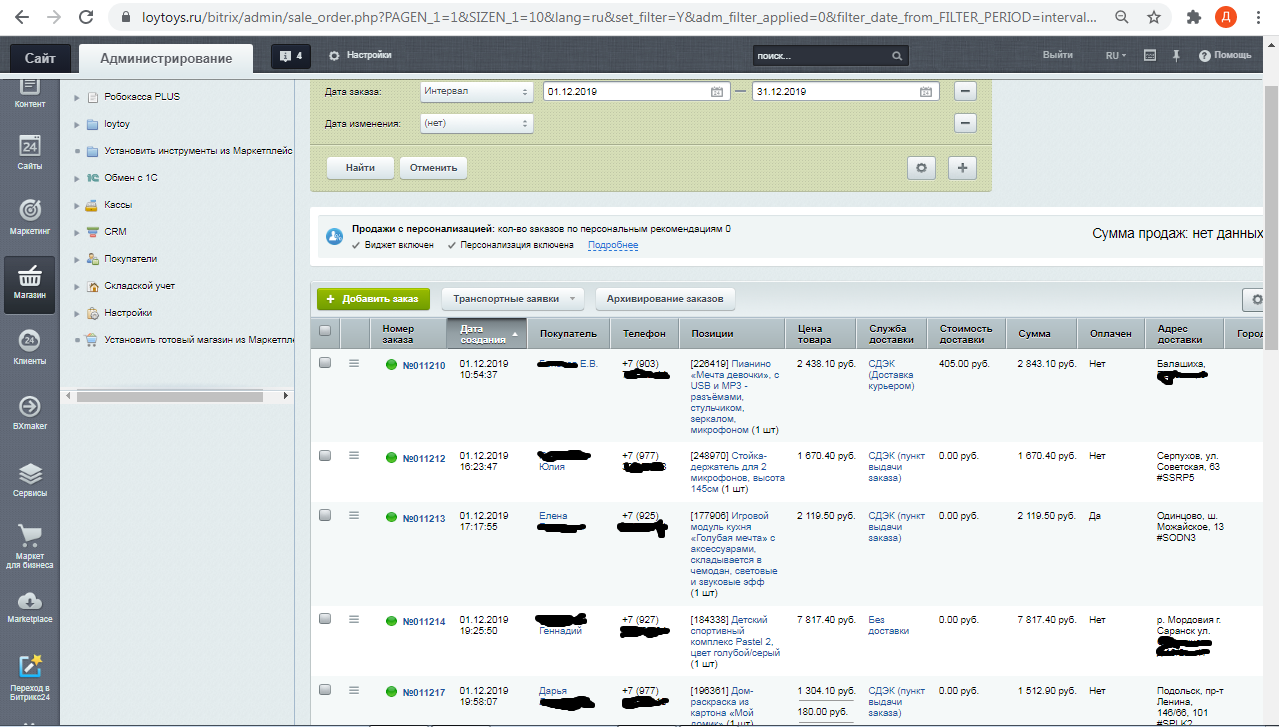
Task: Select checkbox for order №011217
Action: [324, 690]
